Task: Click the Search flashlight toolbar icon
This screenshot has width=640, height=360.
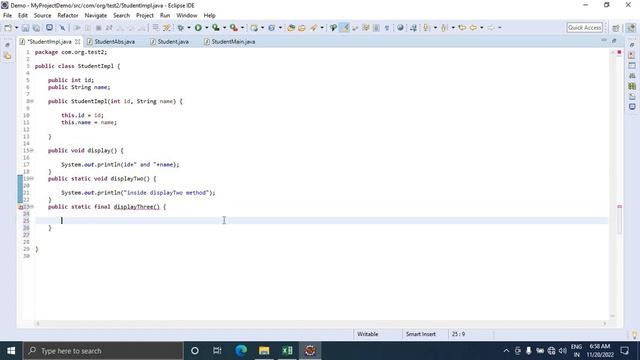Action: tap(313, 28)
